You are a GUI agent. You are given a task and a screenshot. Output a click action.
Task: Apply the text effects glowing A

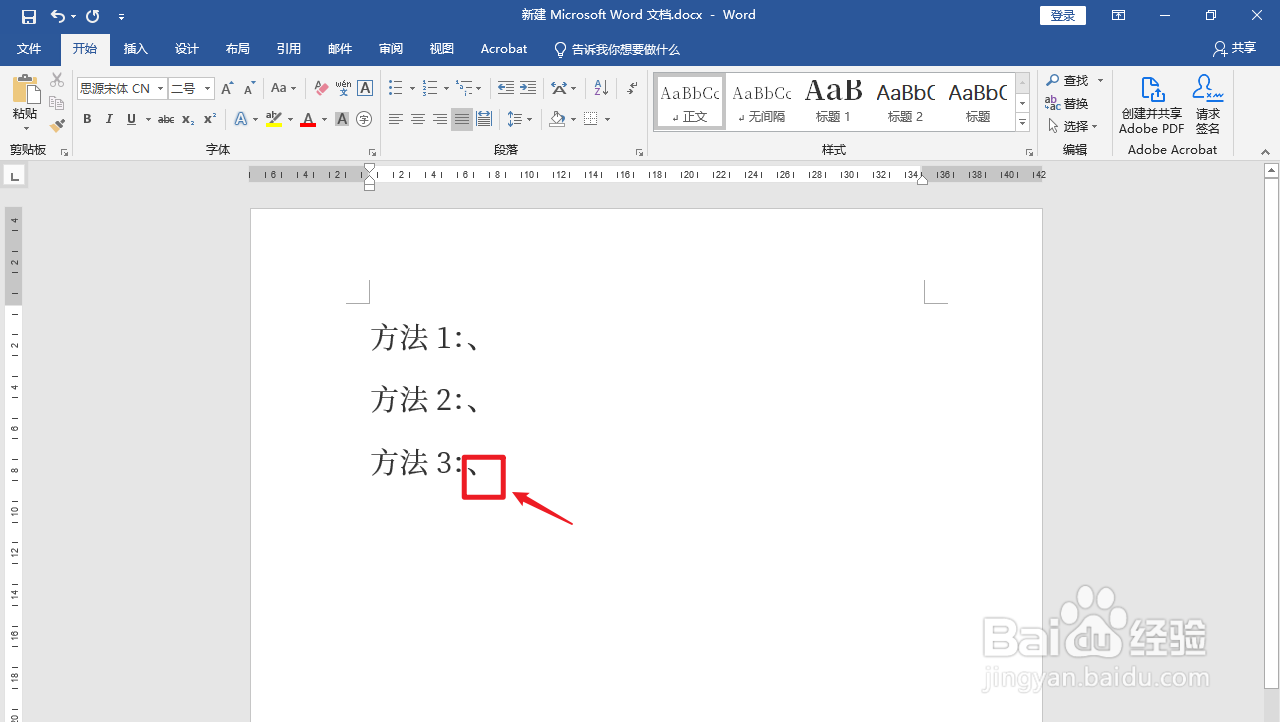[x=240, y=119]
